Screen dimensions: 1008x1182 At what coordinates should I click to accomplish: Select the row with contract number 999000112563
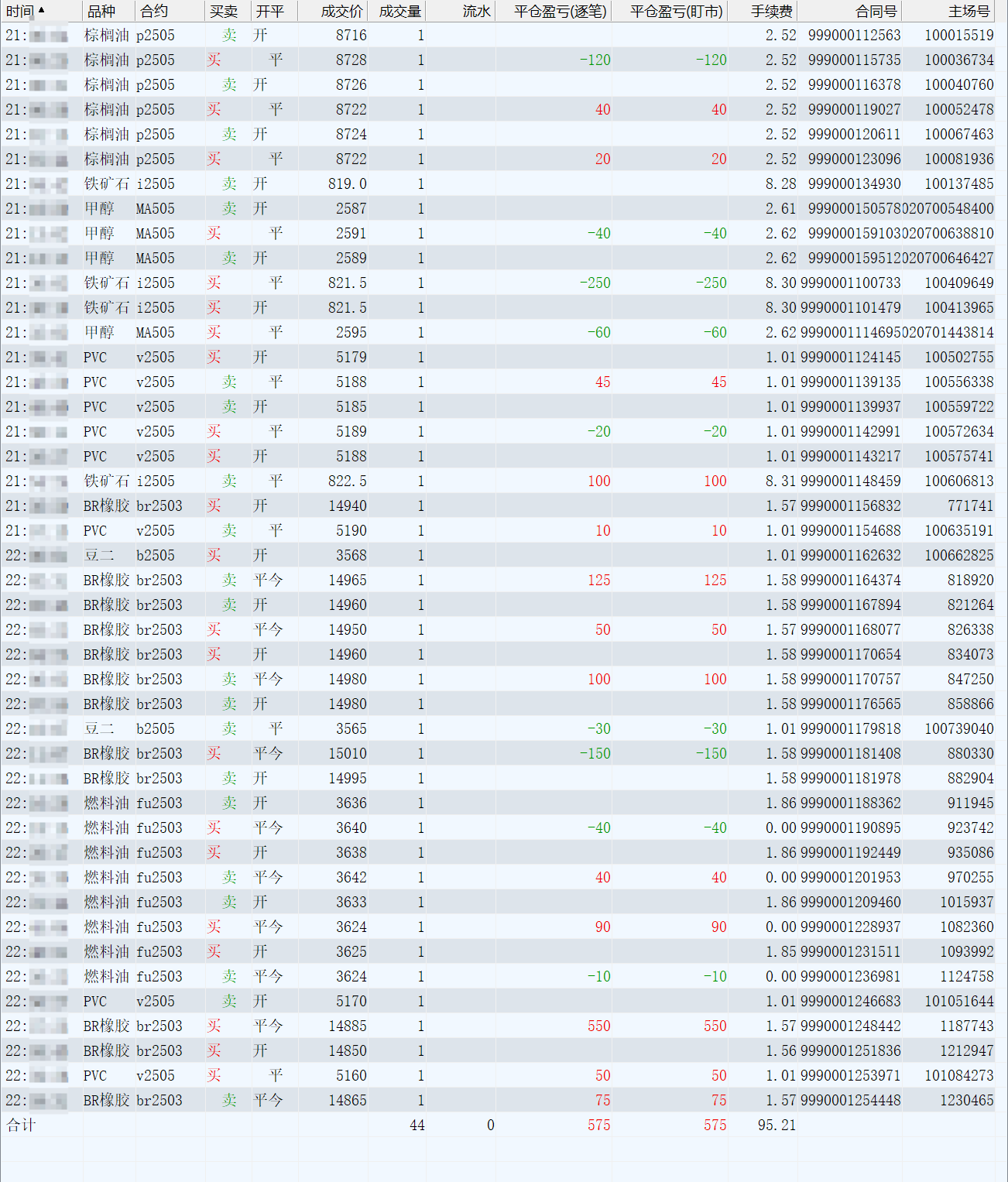pos(854,35)
